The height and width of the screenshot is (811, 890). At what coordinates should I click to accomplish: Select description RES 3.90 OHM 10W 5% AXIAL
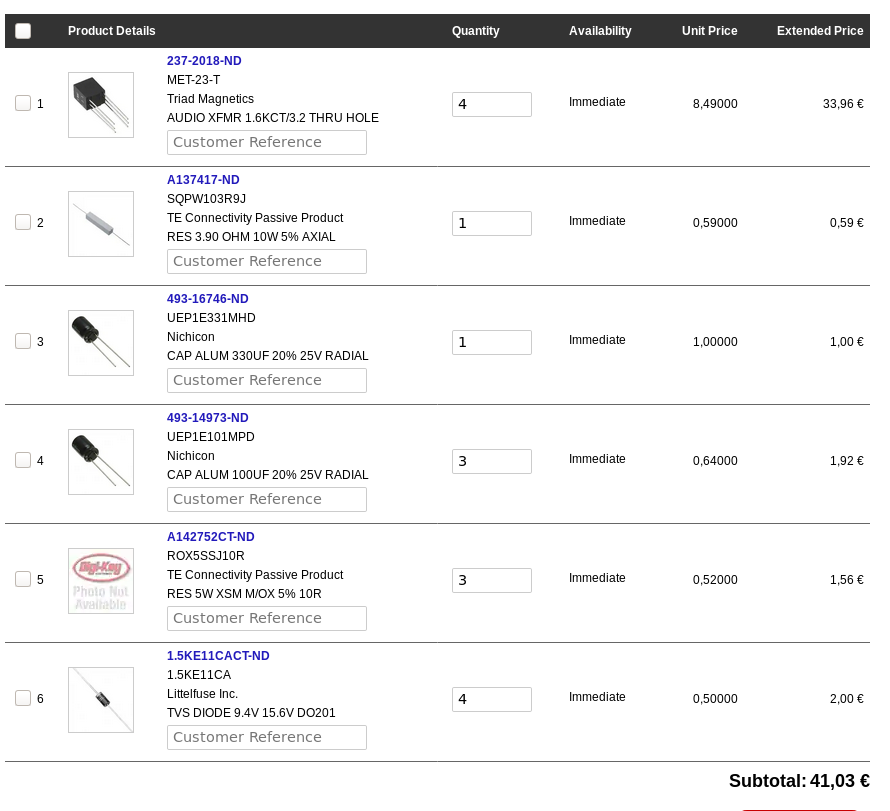point(251,237)
